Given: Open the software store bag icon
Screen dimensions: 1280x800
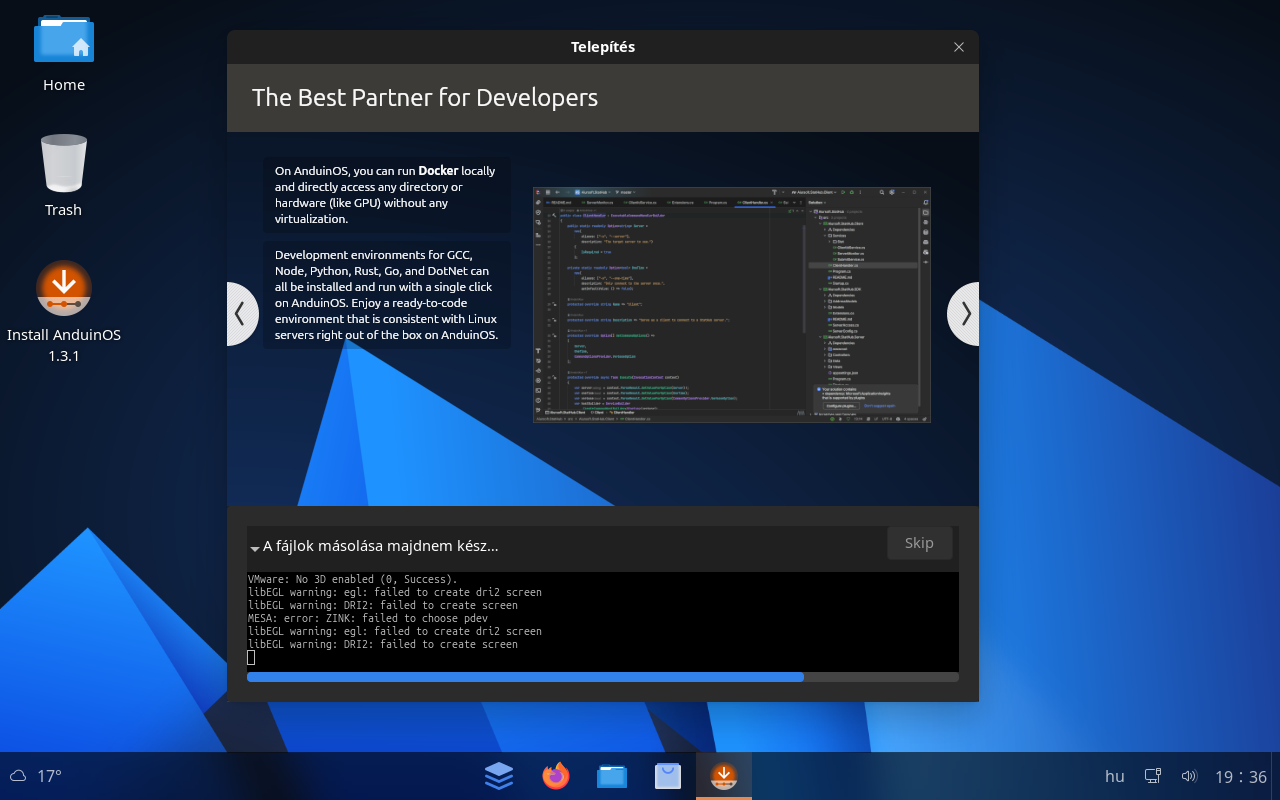Looking at the screenshot, I should tap(668, 776).
